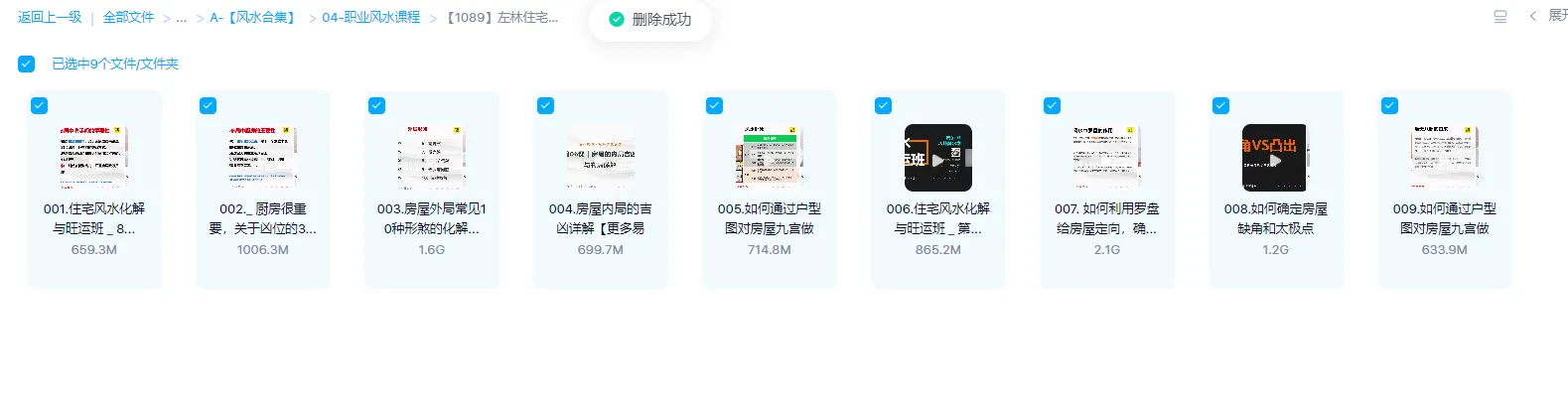Click 已选中9个文件/文件夹 selection label
1568x396 pixels.
click(115, 64)
